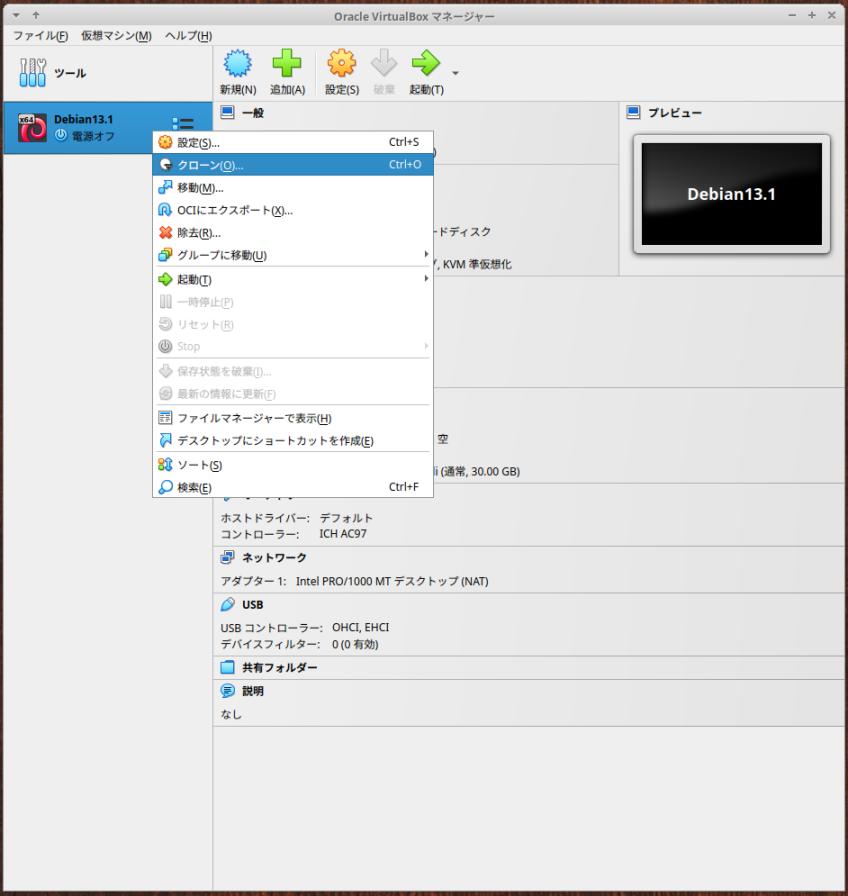
Task: Open the 共有フォルダー section heading
Action: click(x=279, y=667)
